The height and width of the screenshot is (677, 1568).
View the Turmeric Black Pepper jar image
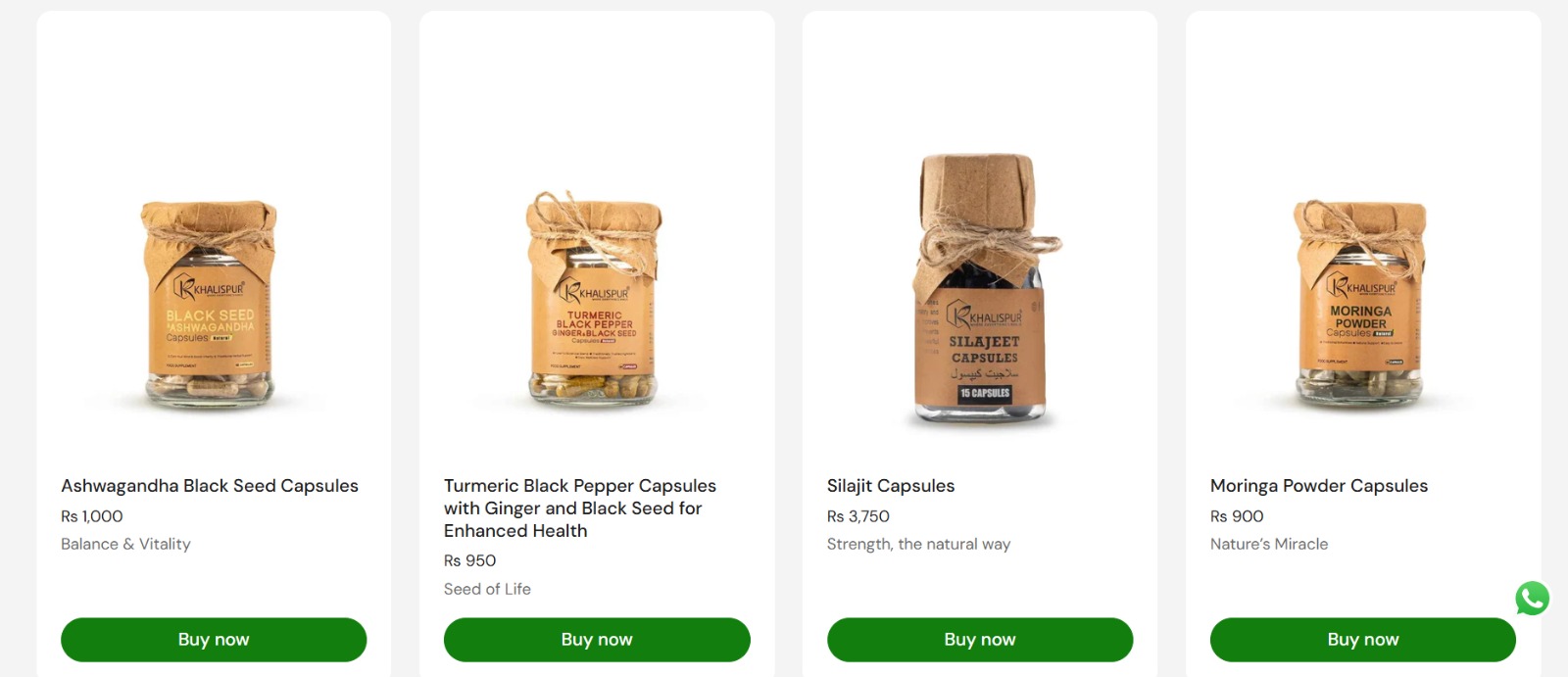[594, 299]
